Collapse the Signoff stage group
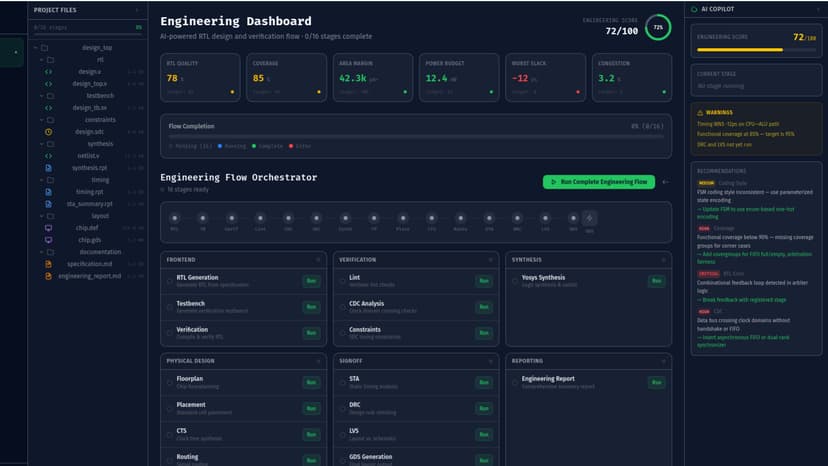 (x=491, y=361)
